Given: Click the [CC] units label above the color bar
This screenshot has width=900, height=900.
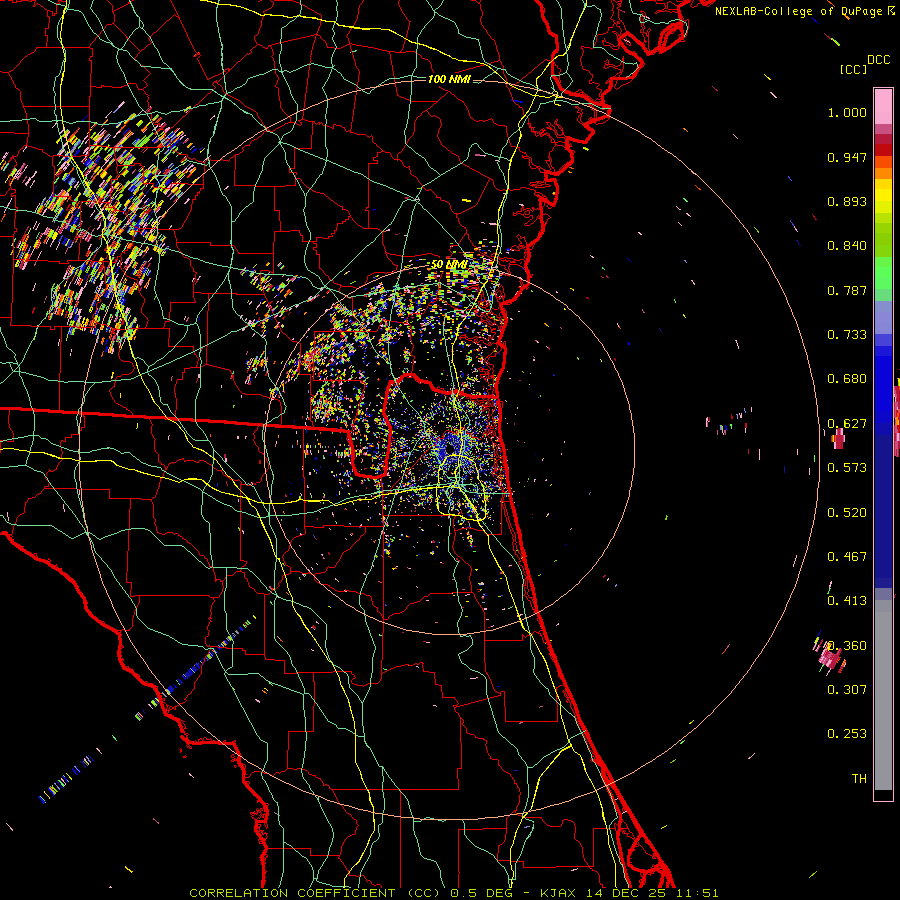Looking at the screenshot, I should 854,69.
